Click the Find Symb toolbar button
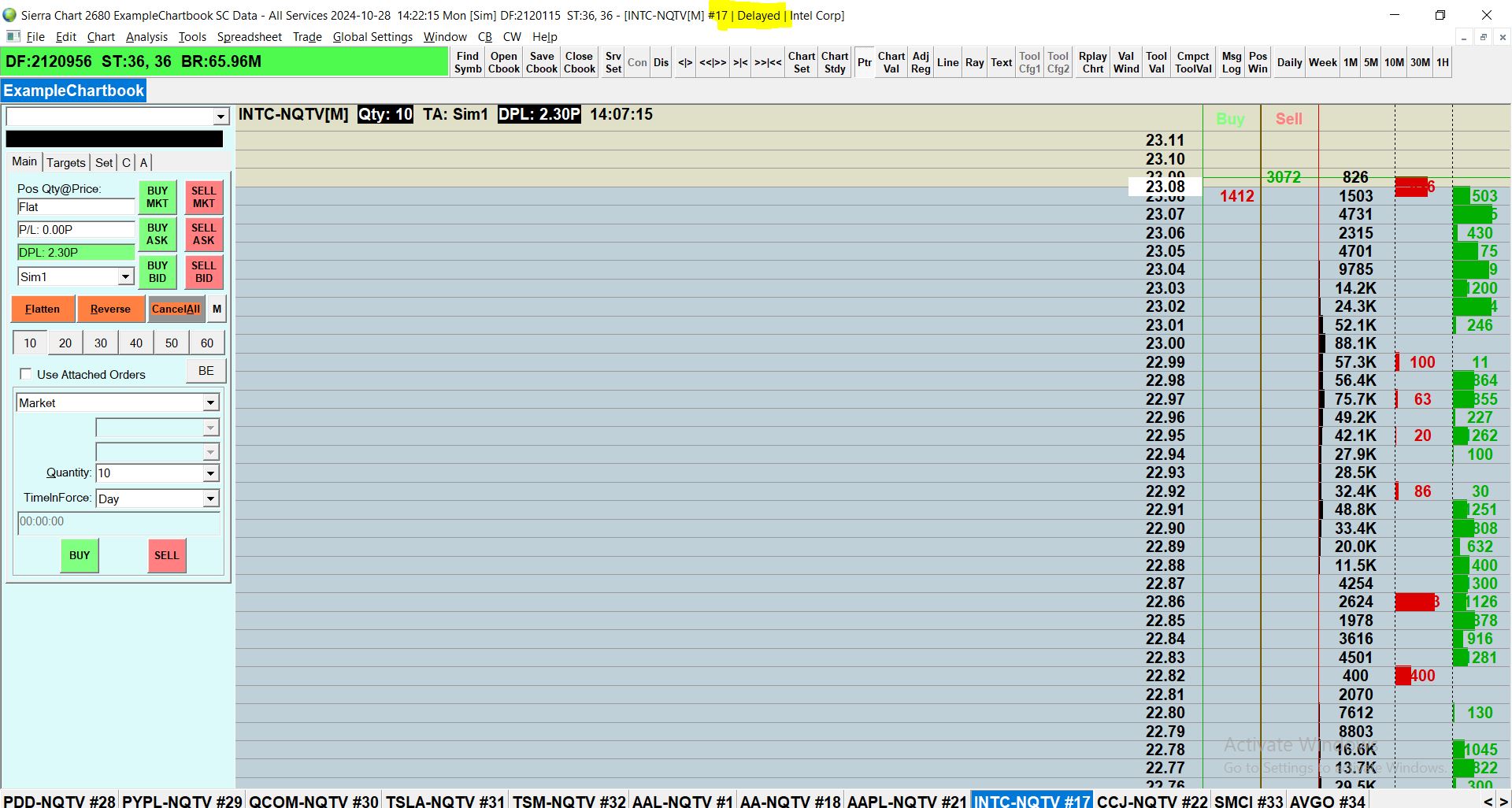 pyautogui.click(x=468, y=62)
